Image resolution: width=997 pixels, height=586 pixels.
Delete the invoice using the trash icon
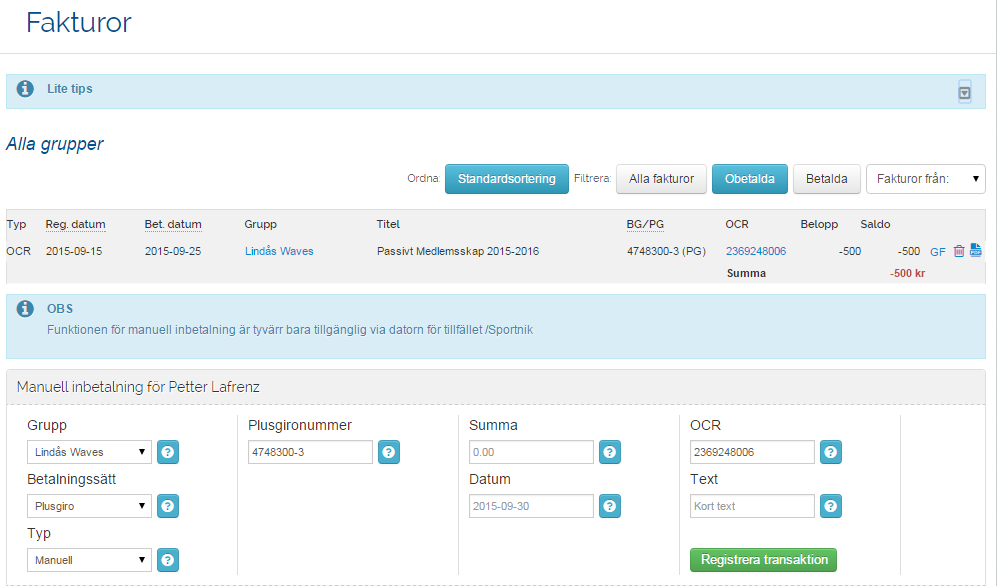coord(959,251)
